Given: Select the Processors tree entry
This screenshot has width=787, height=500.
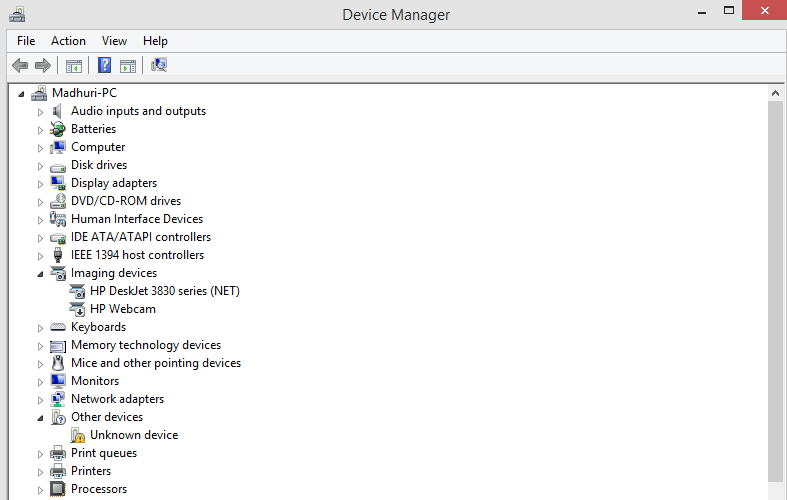Looking at the screenshot, I should point(99,489).
